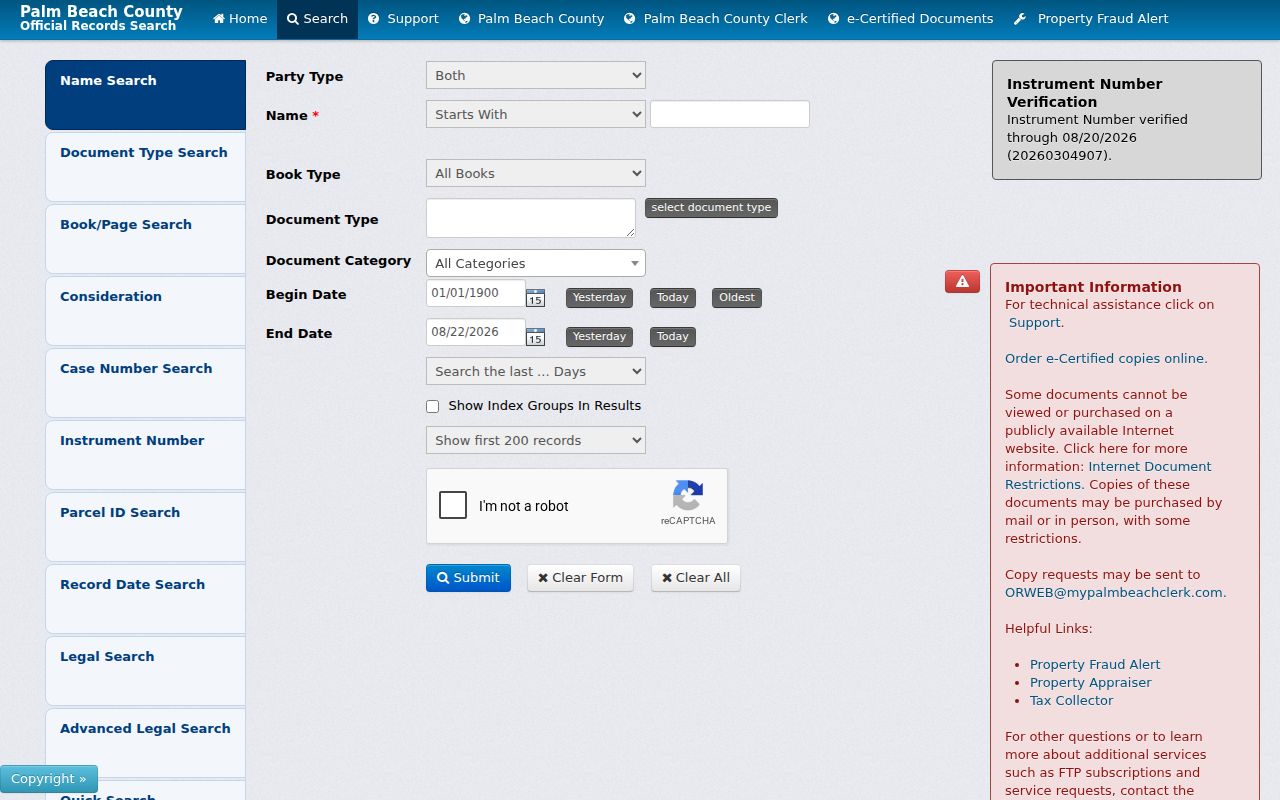1280x800 pixels.
Task: Click the Clear All button
Action: point(696,578)
